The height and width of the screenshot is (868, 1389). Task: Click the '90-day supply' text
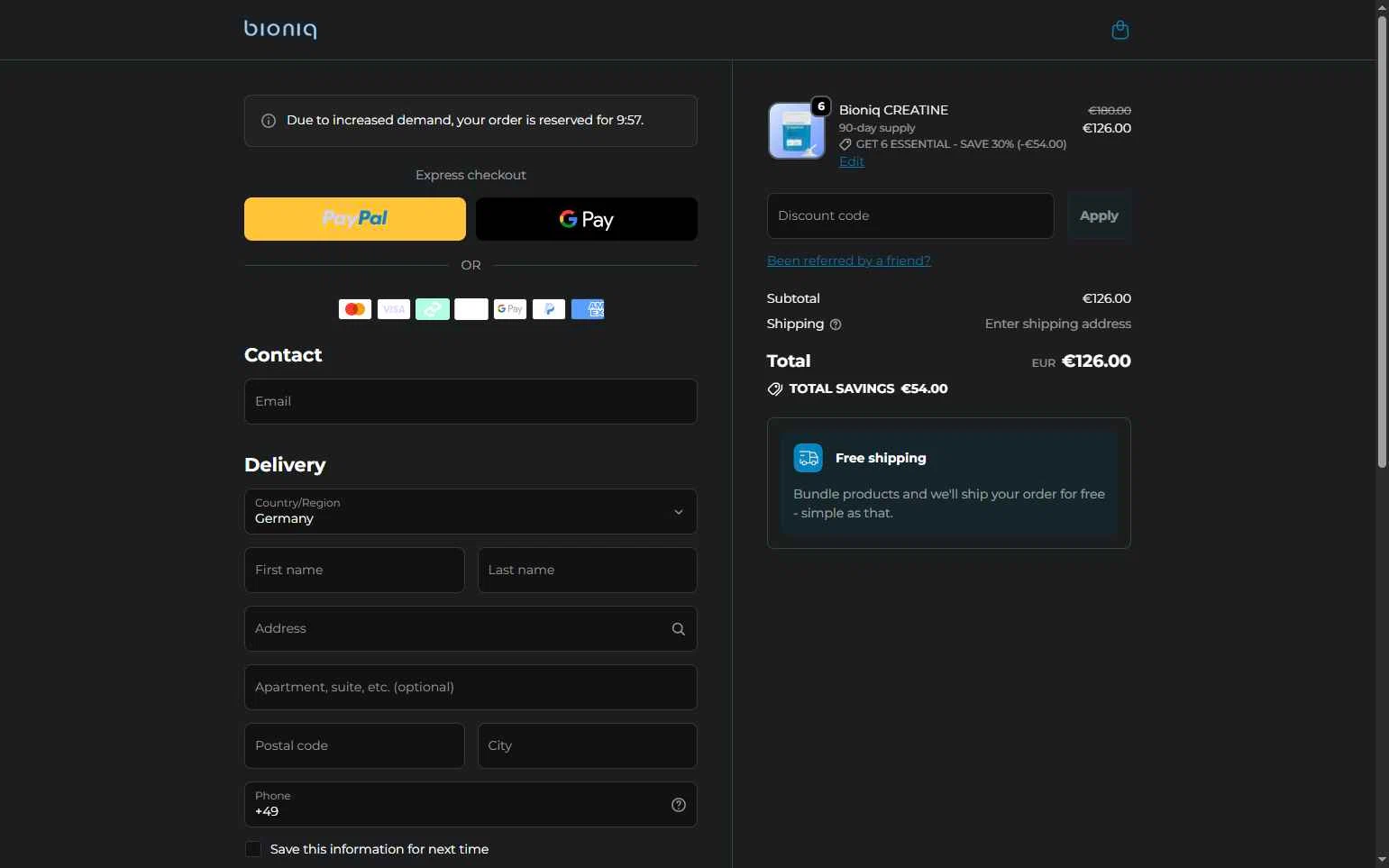pyautogui.click(x=877, y=128)
